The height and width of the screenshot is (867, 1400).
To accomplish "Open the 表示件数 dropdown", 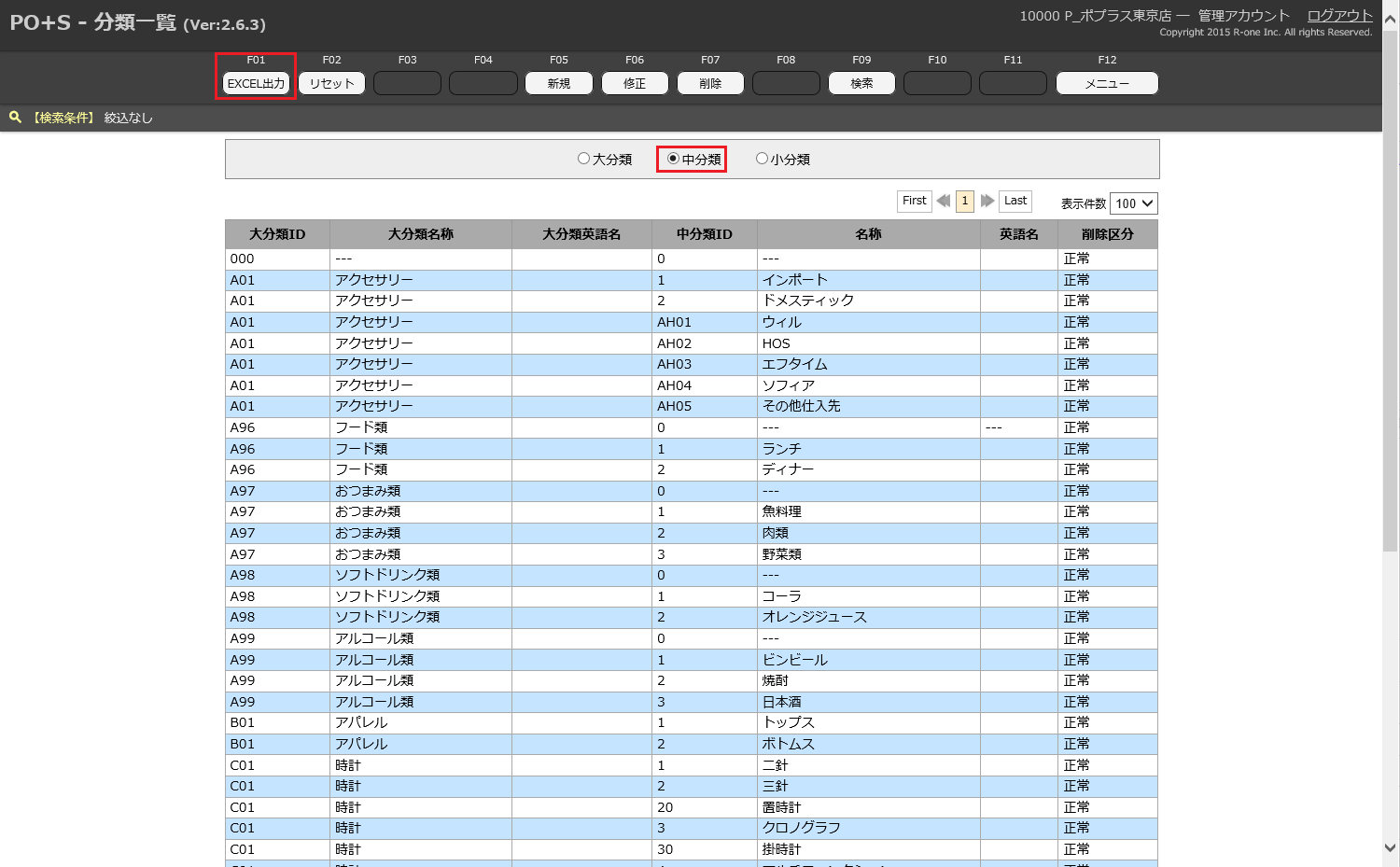I will coord(1134,203).
